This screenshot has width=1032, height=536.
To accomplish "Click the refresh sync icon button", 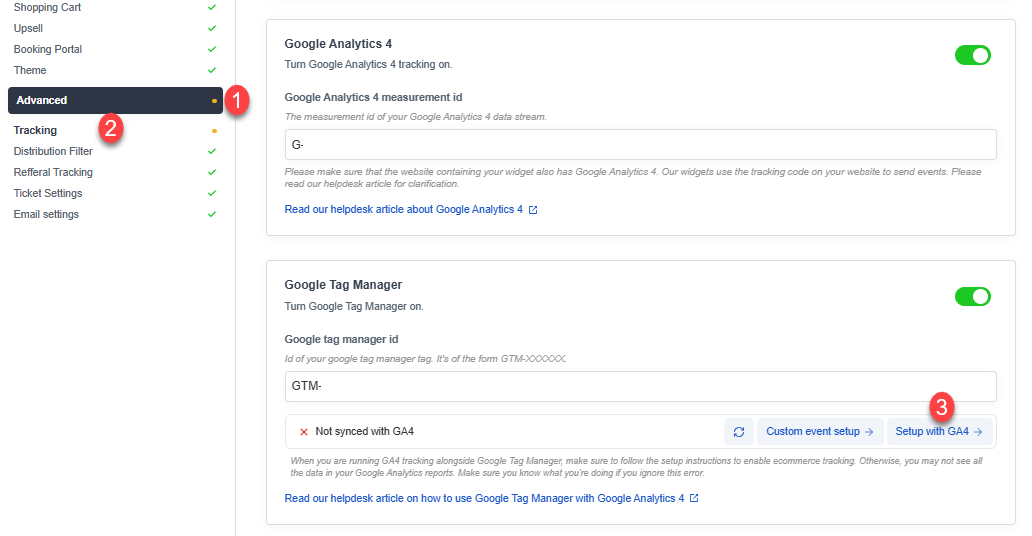I will (738, 432).
